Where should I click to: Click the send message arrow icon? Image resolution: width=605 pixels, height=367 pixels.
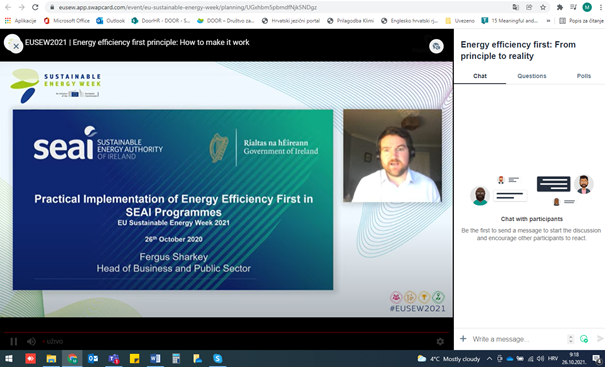click(600, 339)
